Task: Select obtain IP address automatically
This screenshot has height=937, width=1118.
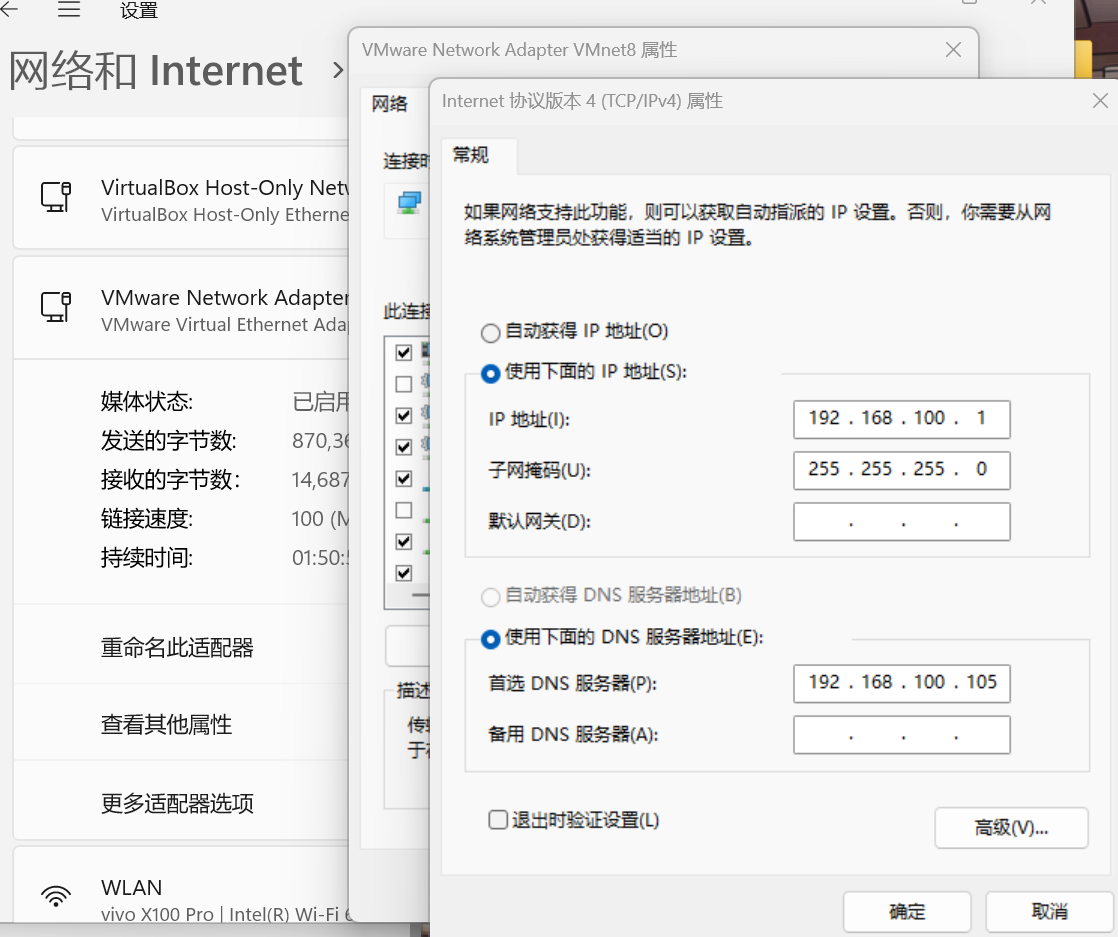Action: pyautogui.click(x=491, y=332)
